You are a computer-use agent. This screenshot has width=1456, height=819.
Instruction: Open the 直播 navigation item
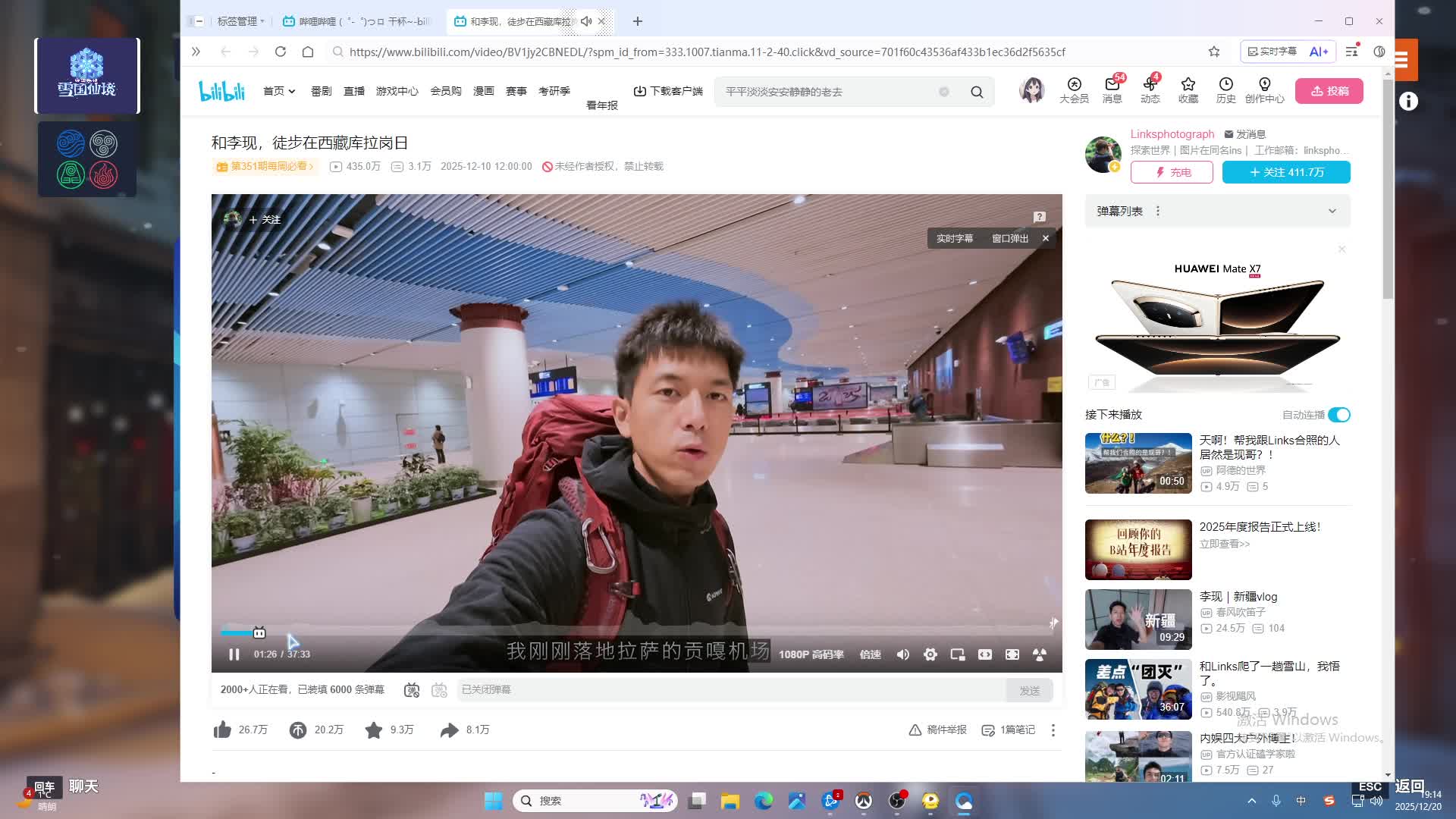pyautogui.click(x=353, y=91)
